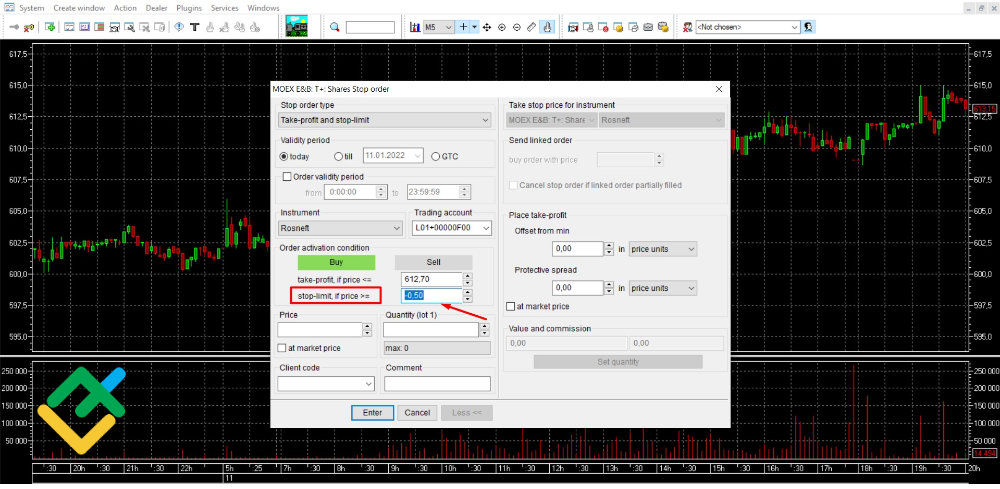1000x489 pixels.
Task: Select the 'today' validity radio button
Action: click(284, 156)
